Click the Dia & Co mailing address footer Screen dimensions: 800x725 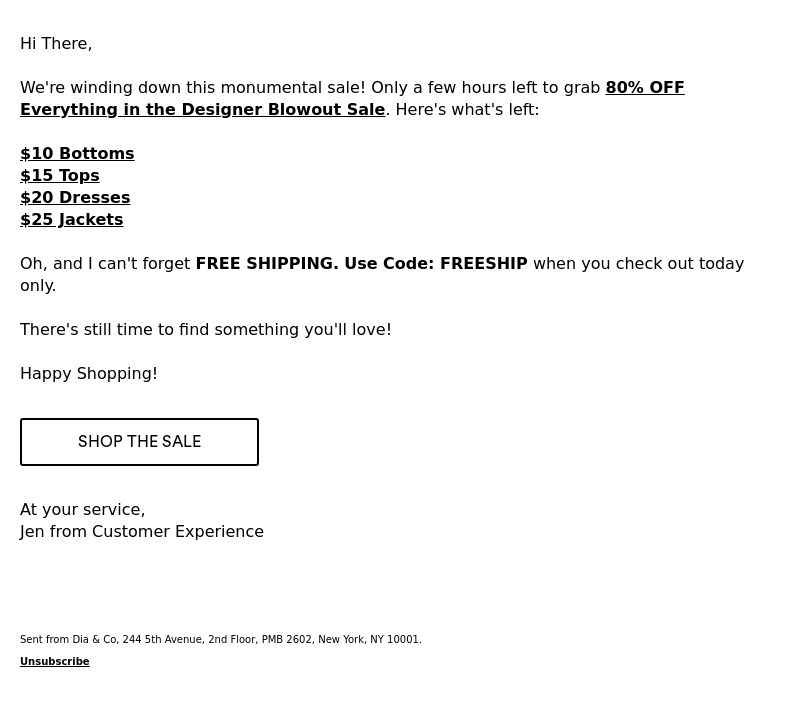pos(221,639)
